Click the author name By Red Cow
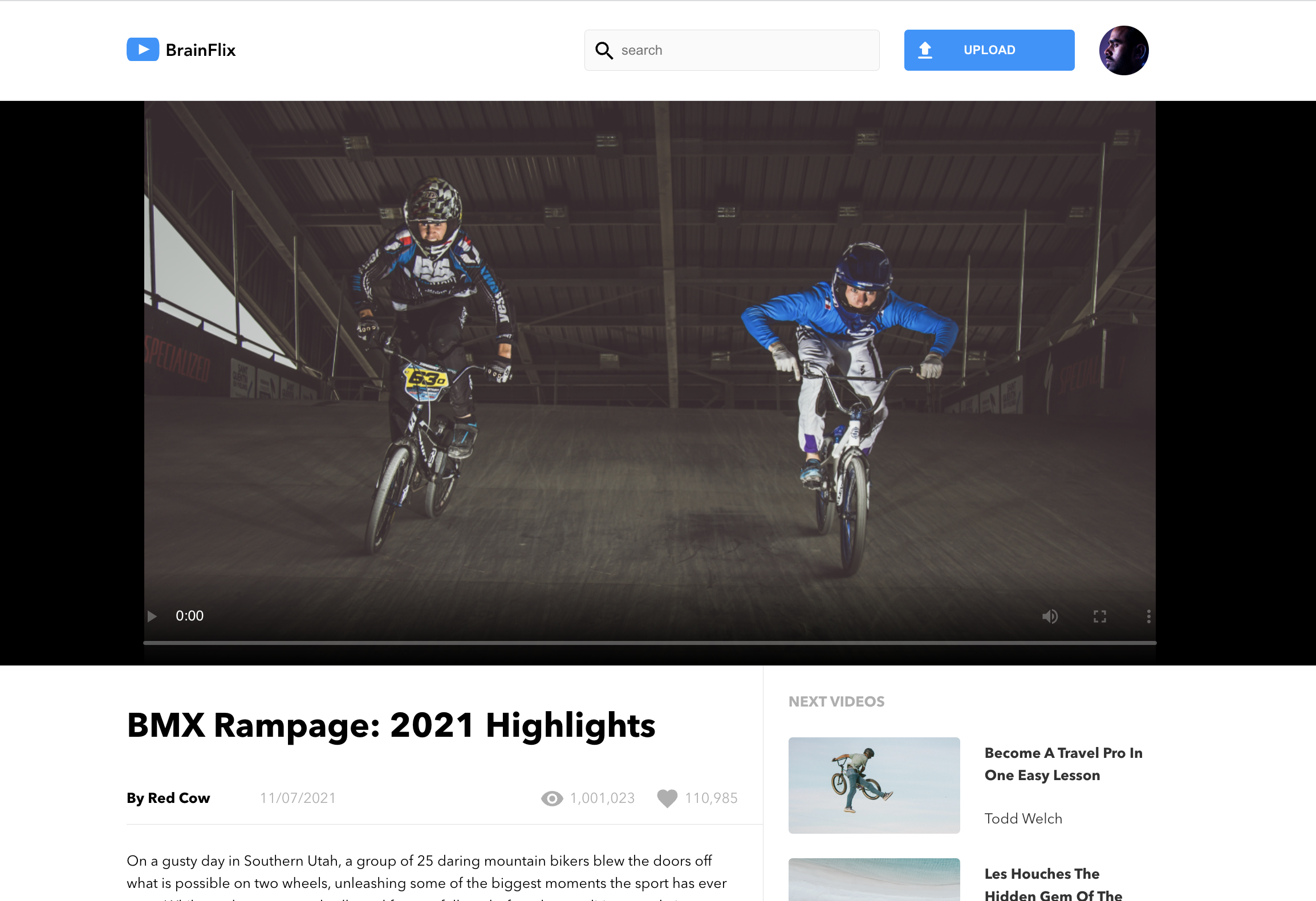Screen dimensions: 1316x901 click(168, 798)
